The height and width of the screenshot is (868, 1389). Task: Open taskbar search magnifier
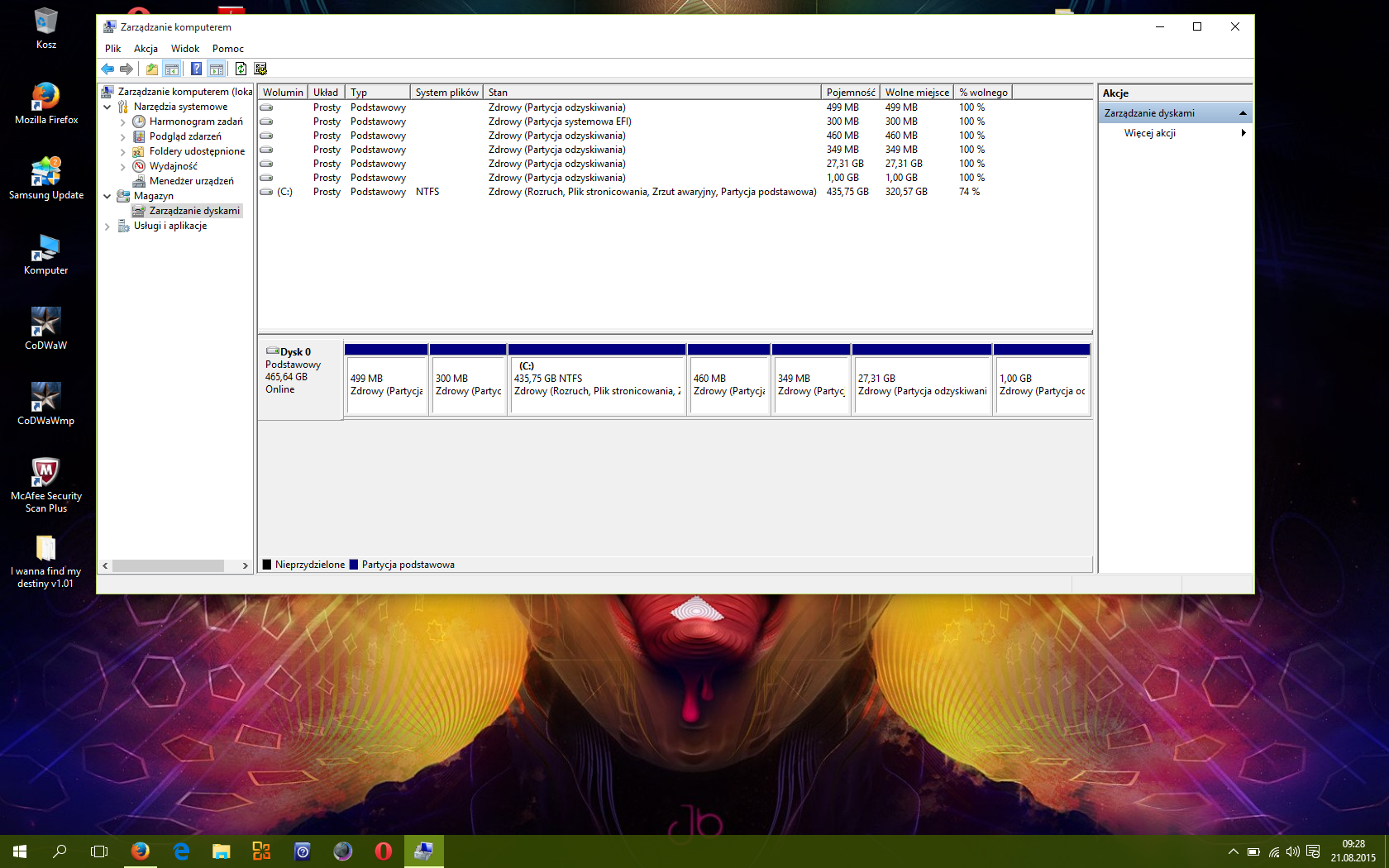[60, 851]
